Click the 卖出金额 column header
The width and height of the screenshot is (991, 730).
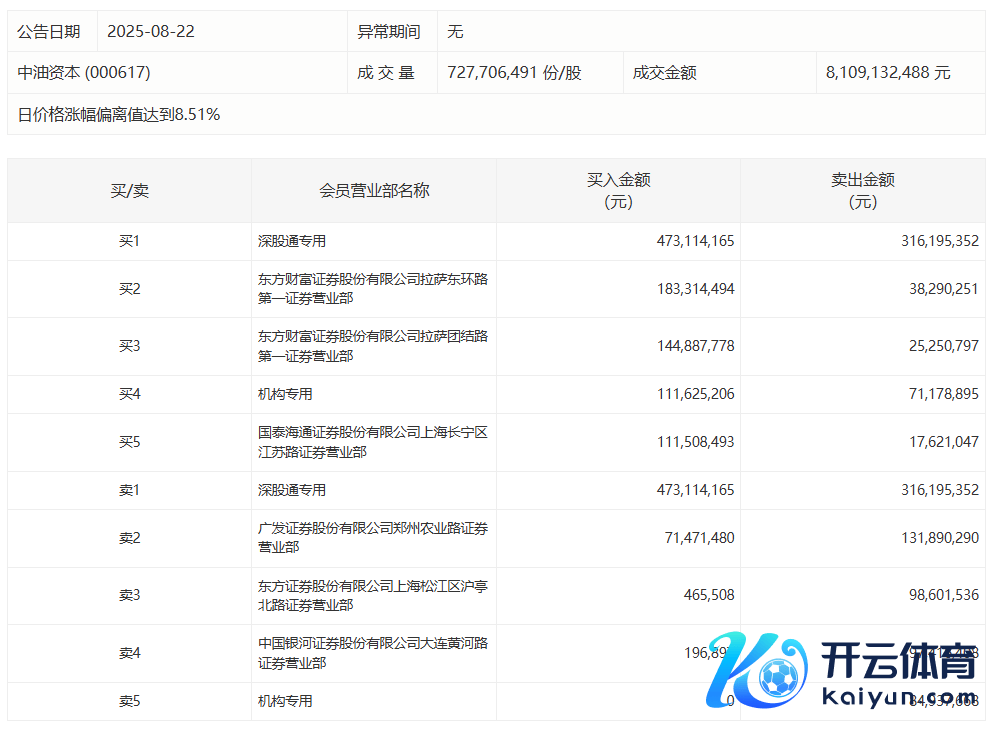pyautogui.click(x=862, y=190)
